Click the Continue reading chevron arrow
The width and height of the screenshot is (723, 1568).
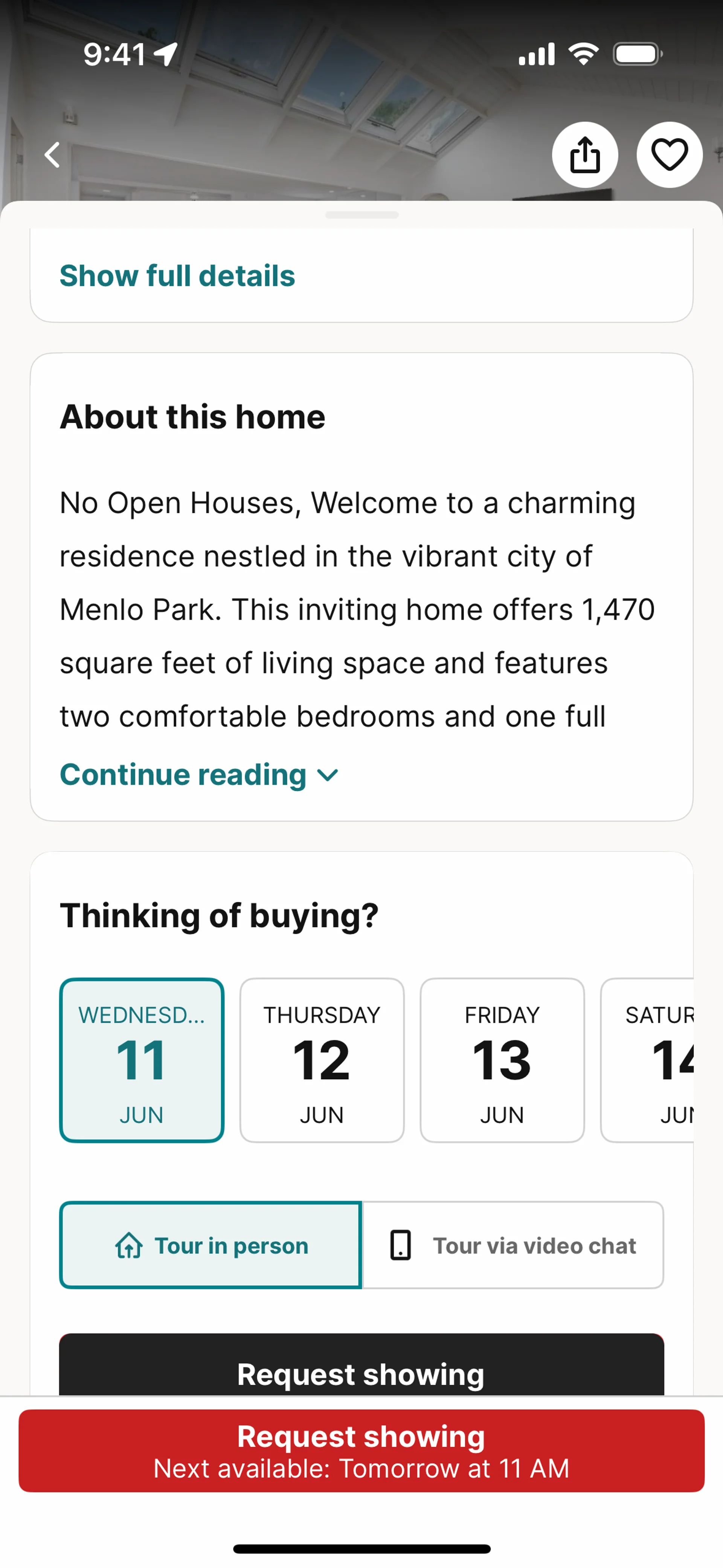point(328,775)
